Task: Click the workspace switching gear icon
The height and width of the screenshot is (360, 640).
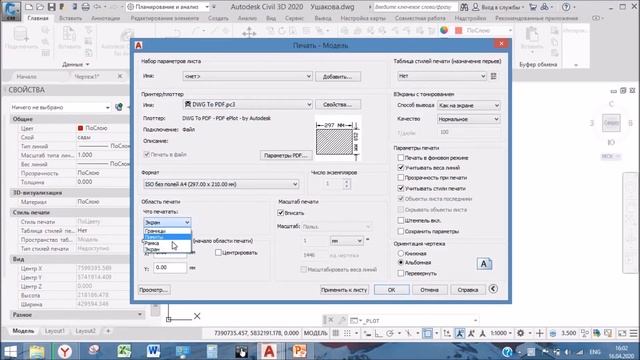Action: (520, 333)
